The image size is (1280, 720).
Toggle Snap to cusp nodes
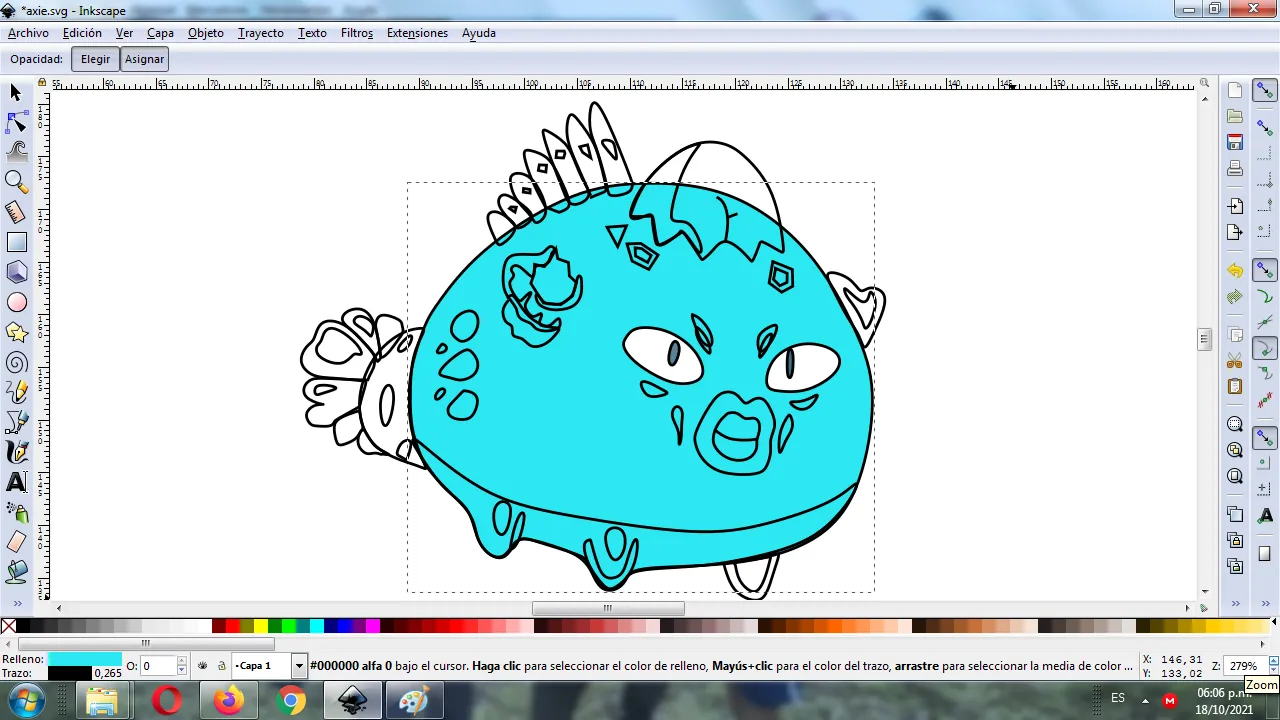click(x=1265, y=348)
